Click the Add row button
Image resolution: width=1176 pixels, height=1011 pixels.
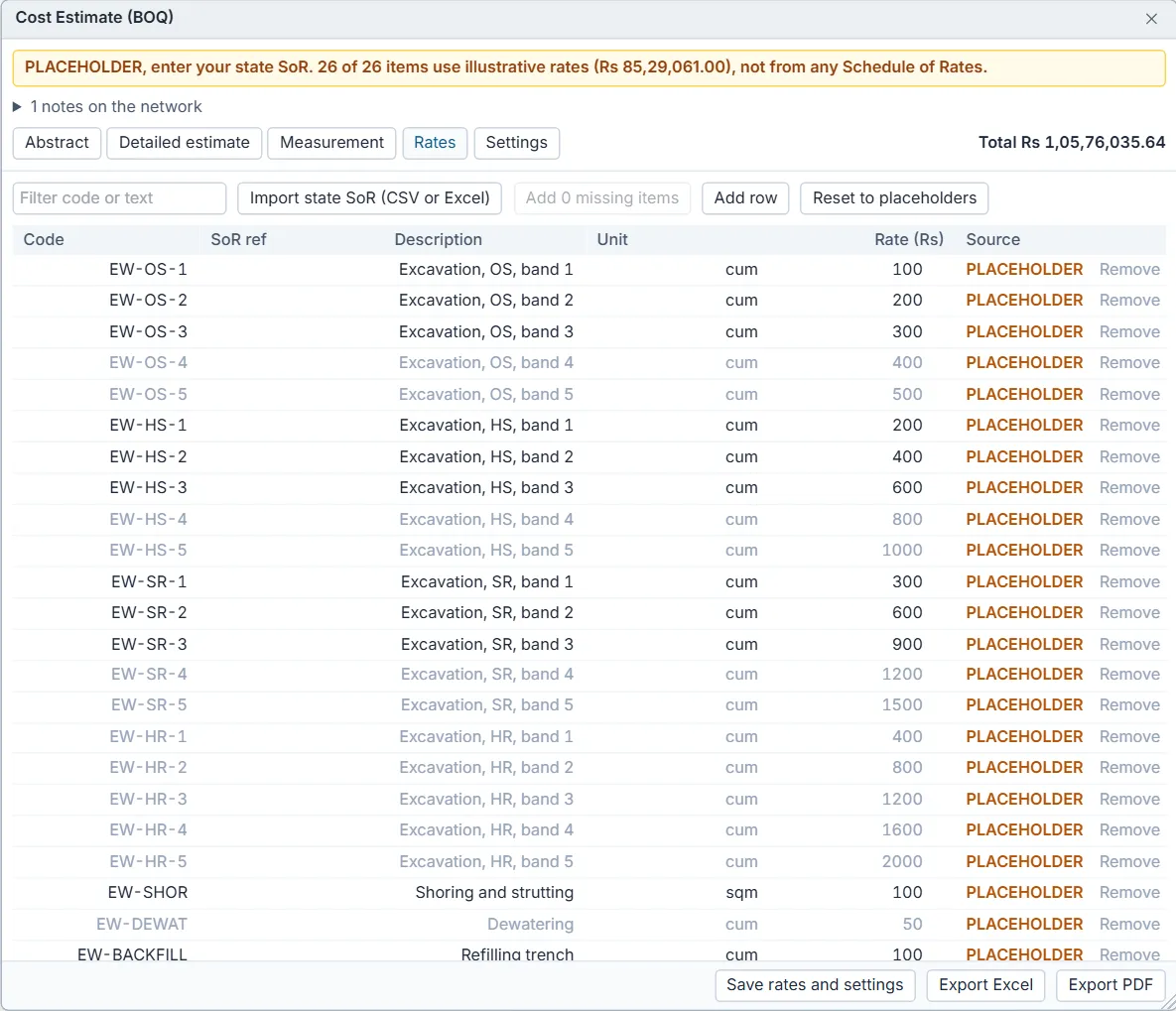[x=745, y=198]
